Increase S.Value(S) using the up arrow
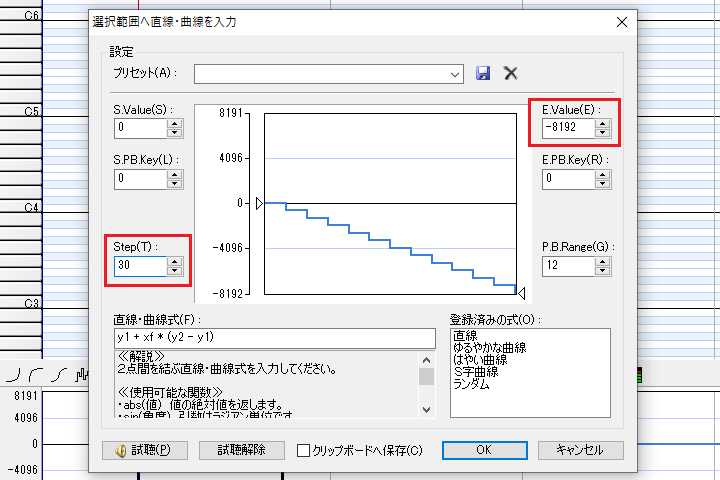Screen dimensions: 720x480 point(175,123)
